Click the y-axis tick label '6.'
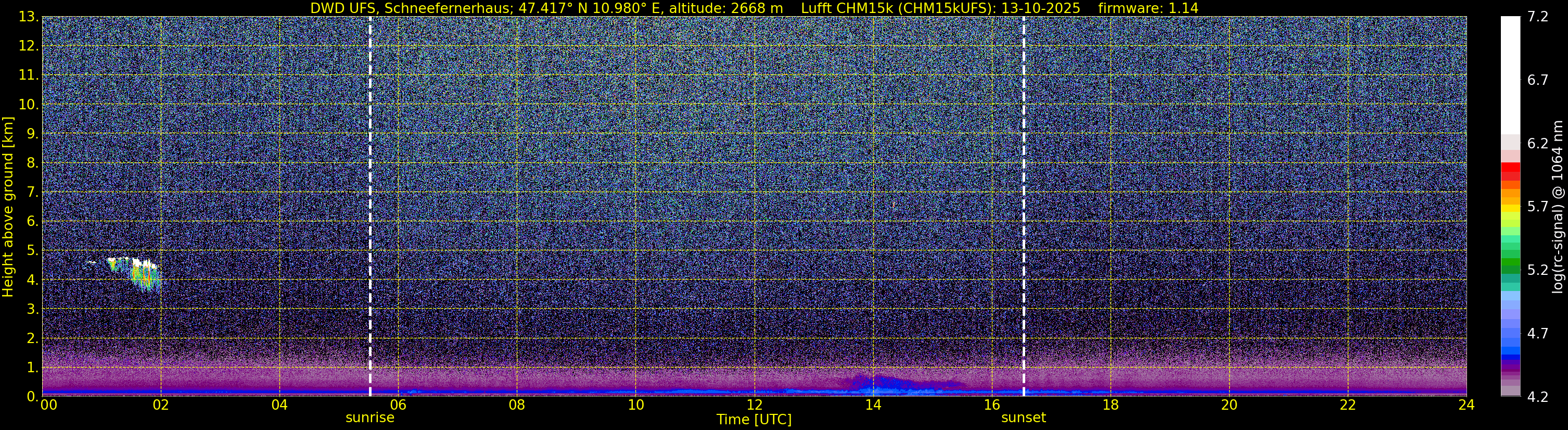The width and height of the screenshot is (1568, 430). (32, 222)
